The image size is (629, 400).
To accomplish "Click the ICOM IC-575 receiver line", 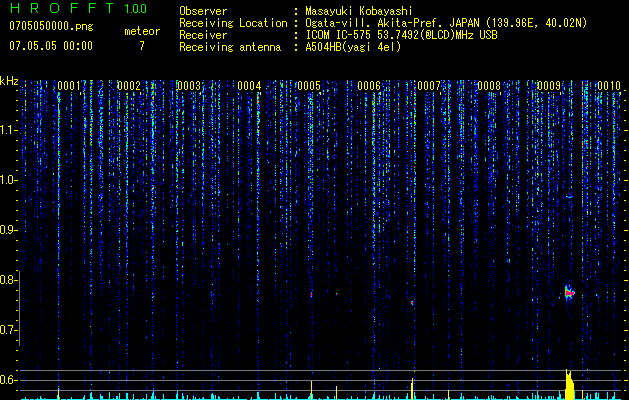I will pos(401,35).
